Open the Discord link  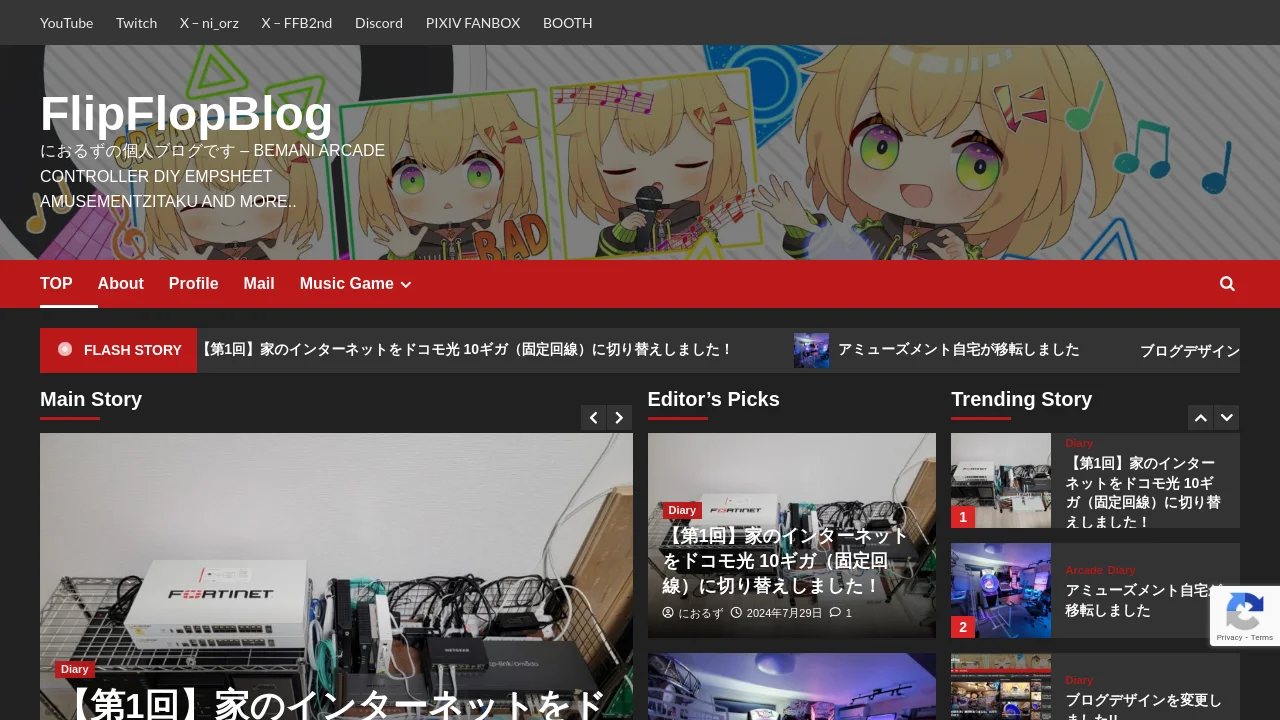(x=379, y=22)
